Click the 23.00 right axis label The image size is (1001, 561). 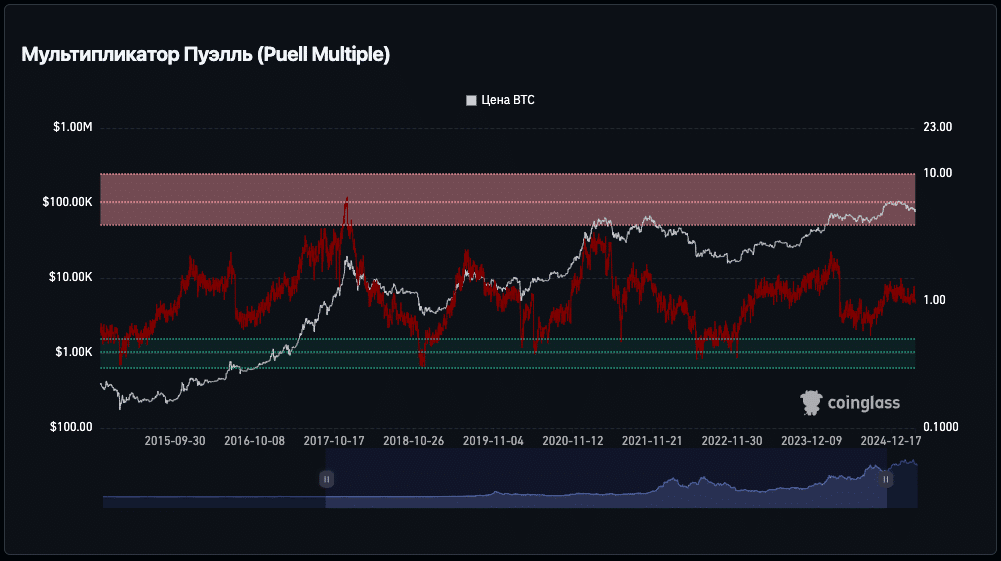click(x=937, y=127)
